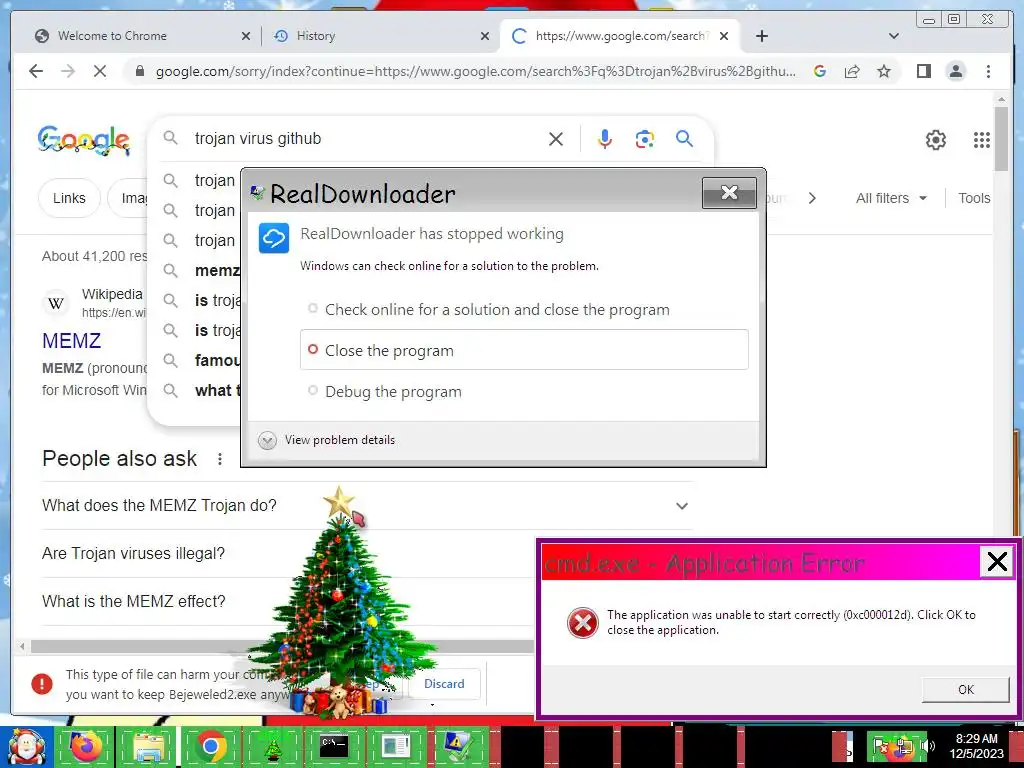The image size is (1024, 768).
Task: Open the MEMZ Wikipedia result link
Action: (71, 340)
